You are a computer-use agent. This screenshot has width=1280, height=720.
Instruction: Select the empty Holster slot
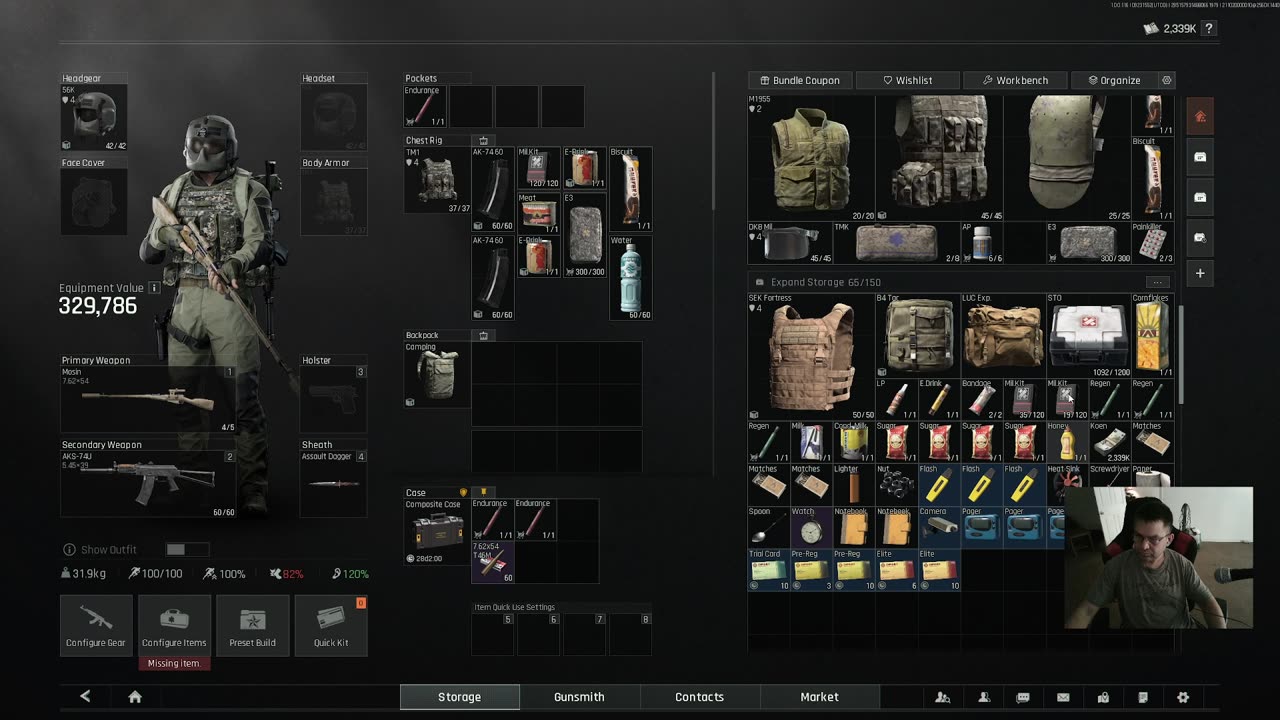pyautogui.click(x=334, y=399)
